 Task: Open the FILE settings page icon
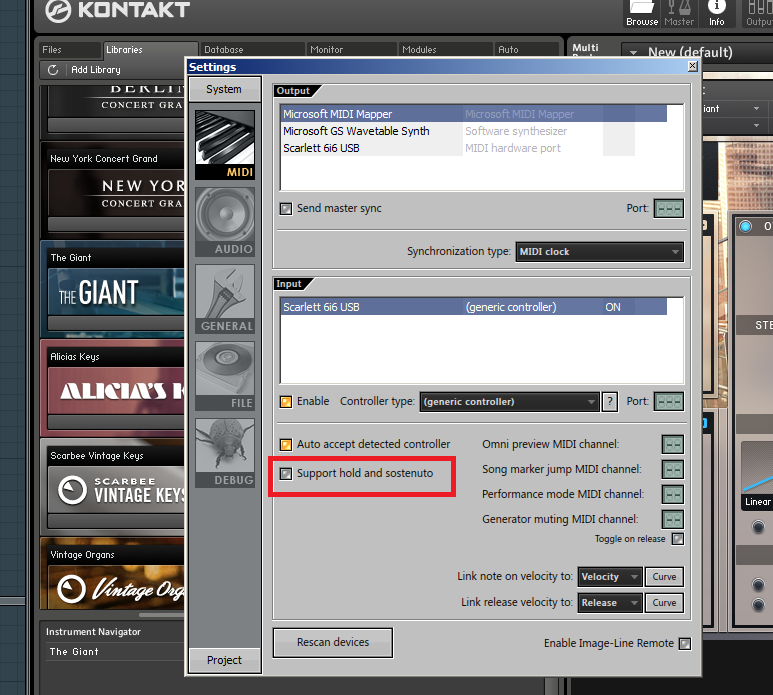pos(225,376)
